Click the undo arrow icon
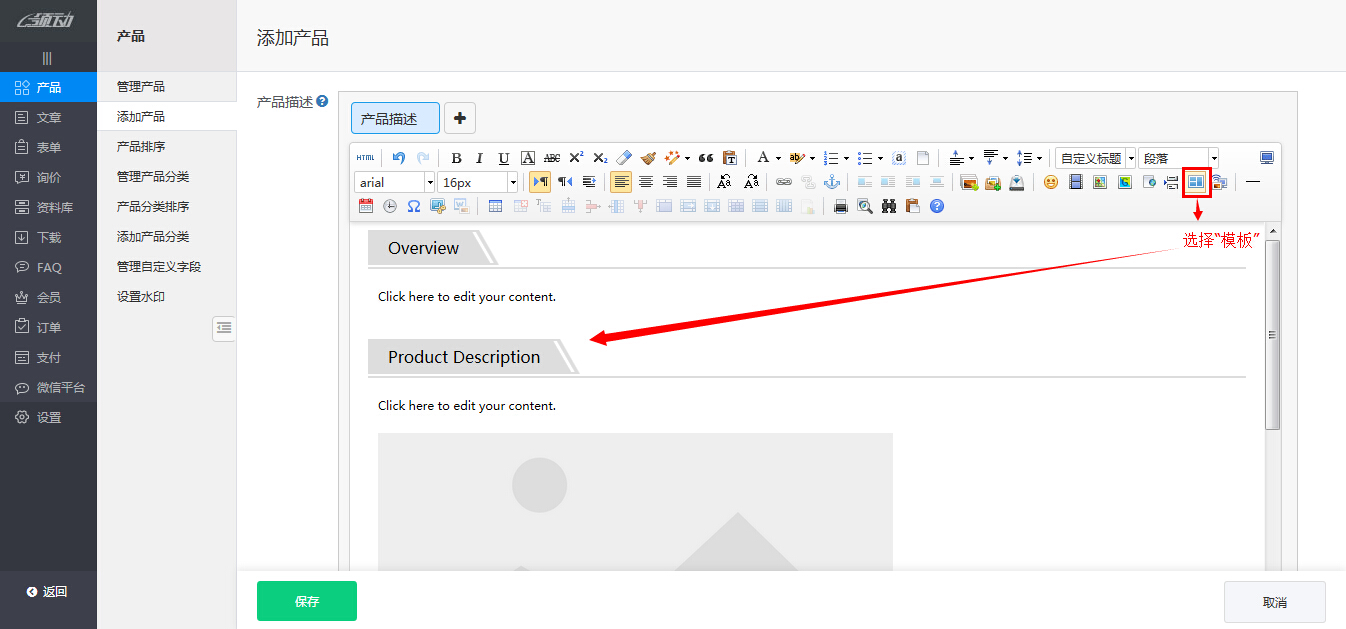 (x=399, y=158)
